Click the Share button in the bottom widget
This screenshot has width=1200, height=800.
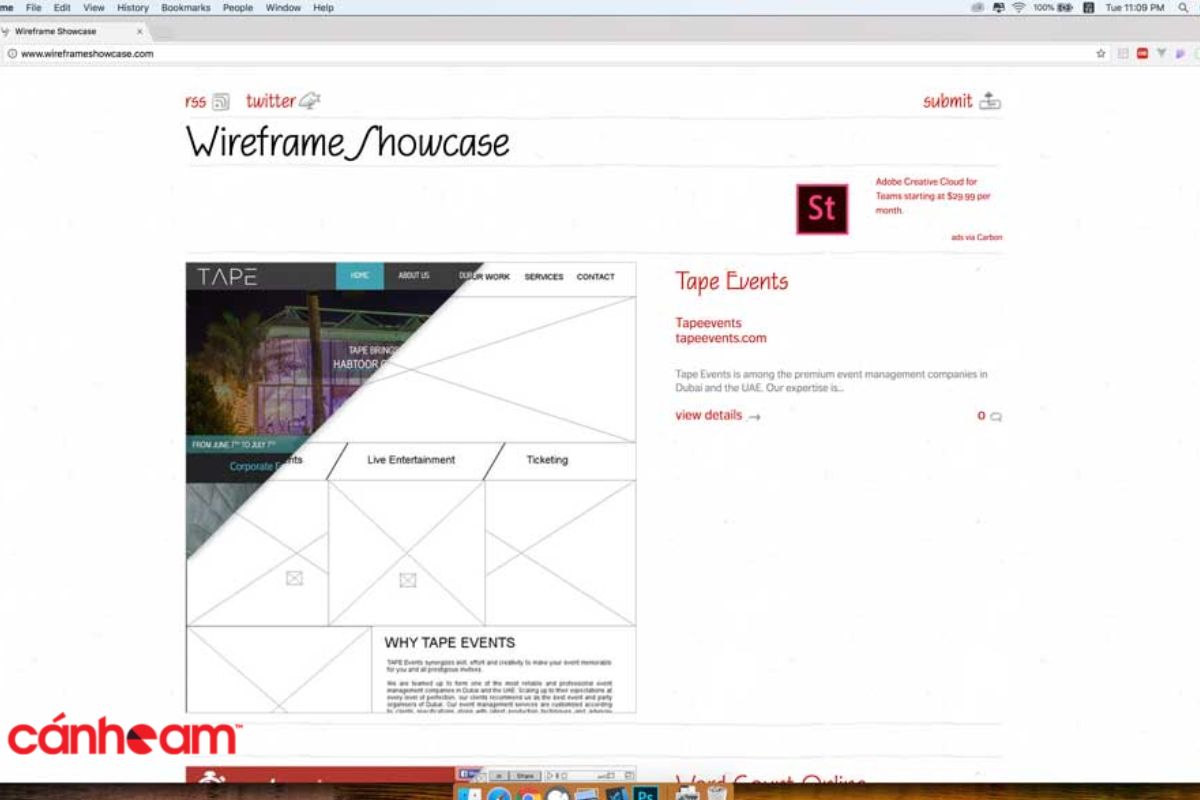tap(525, 776)
